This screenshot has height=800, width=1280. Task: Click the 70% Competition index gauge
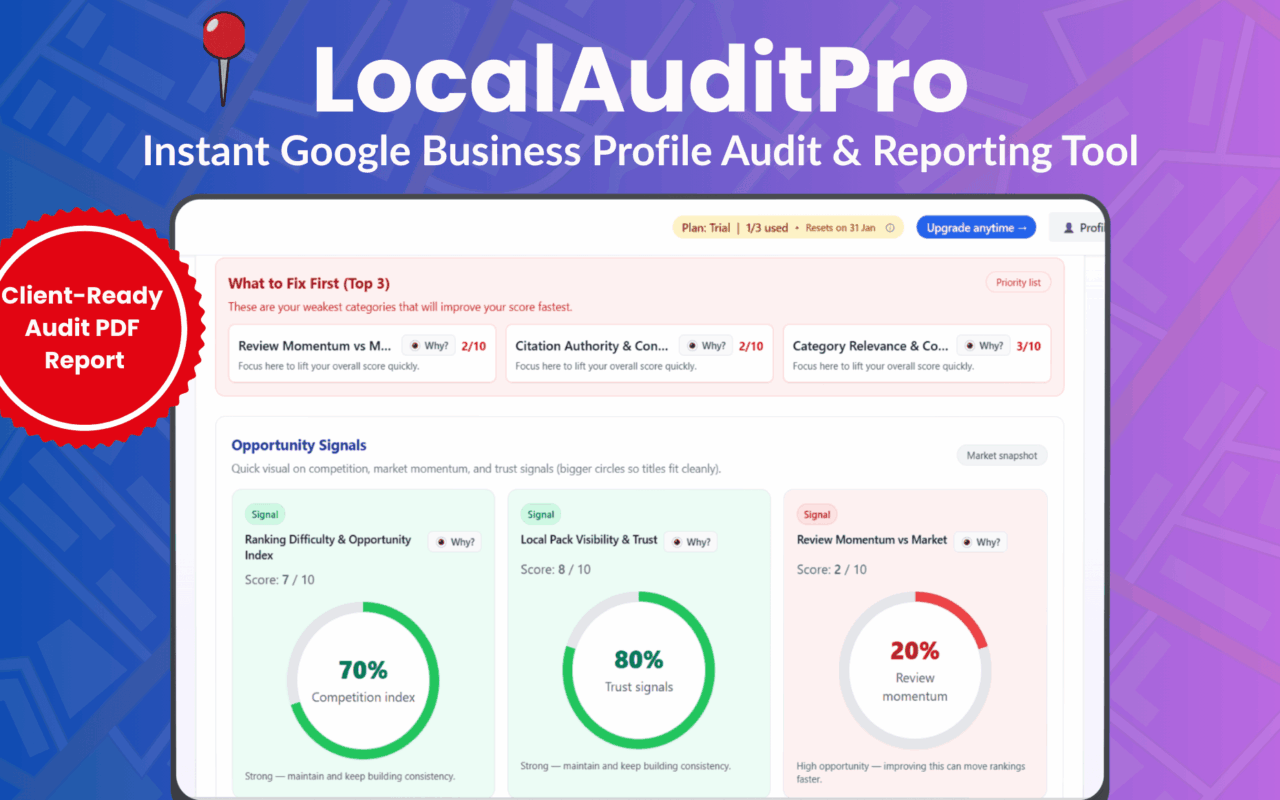[x=363, y=681]
